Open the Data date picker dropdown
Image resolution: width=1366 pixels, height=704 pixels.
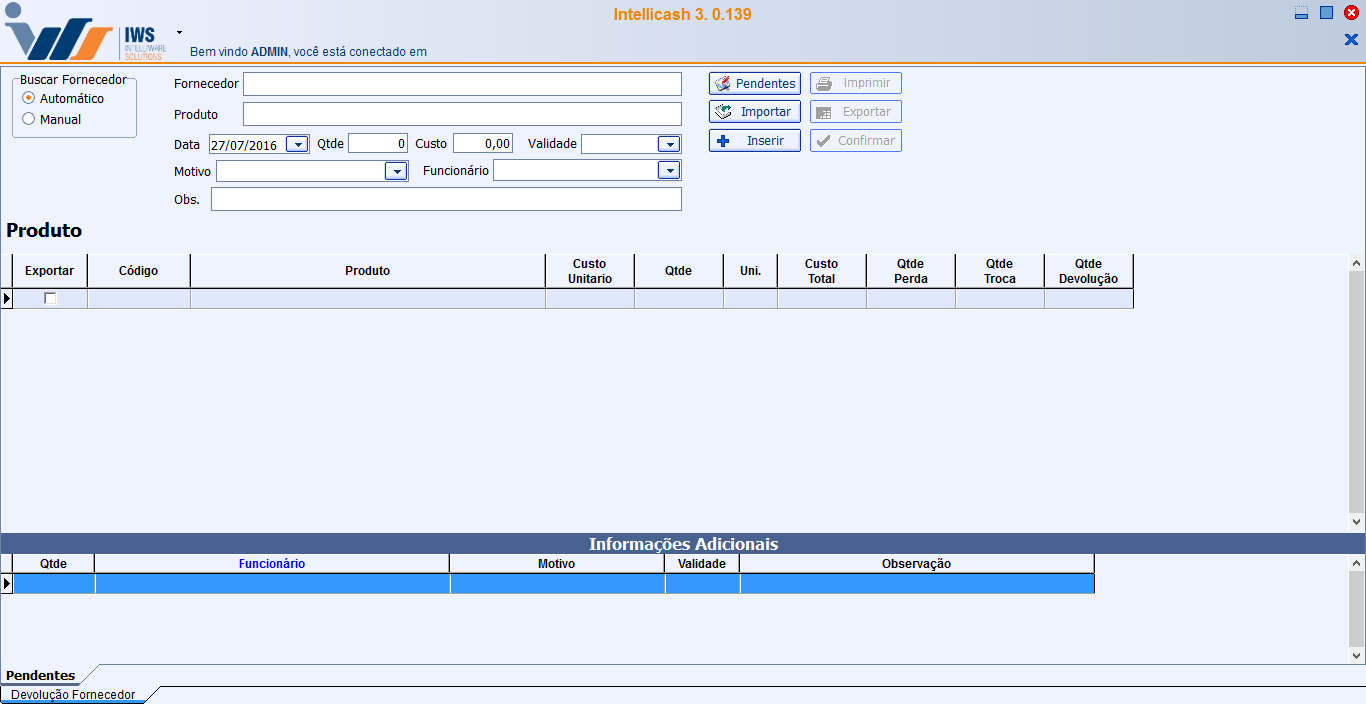(297, 144)
